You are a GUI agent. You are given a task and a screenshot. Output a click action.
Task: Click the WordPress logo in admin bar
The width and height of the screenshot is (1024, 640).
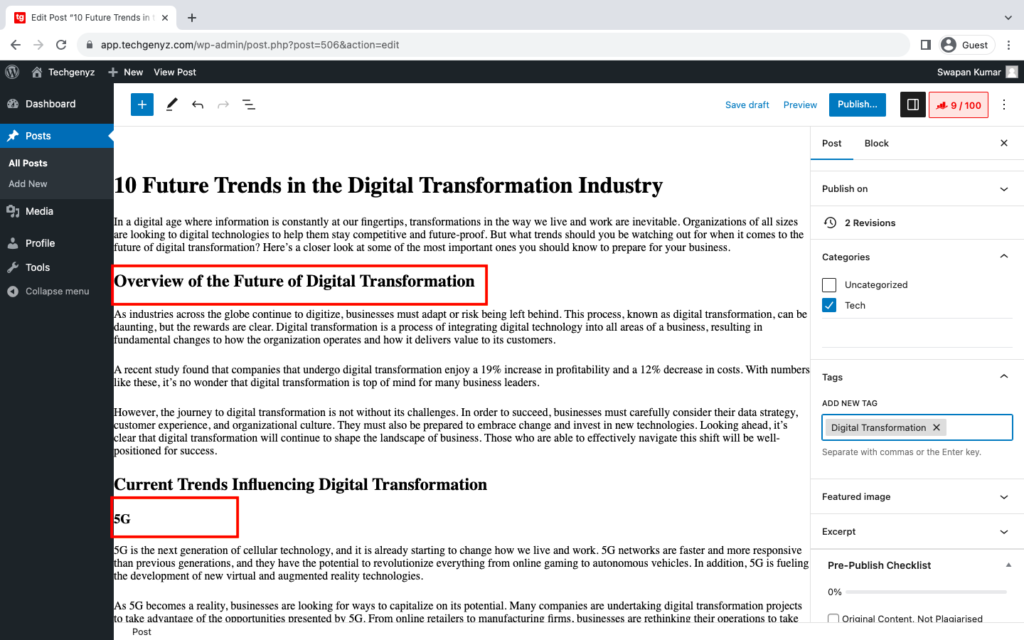pyautogui.click(x=12, y=72)
